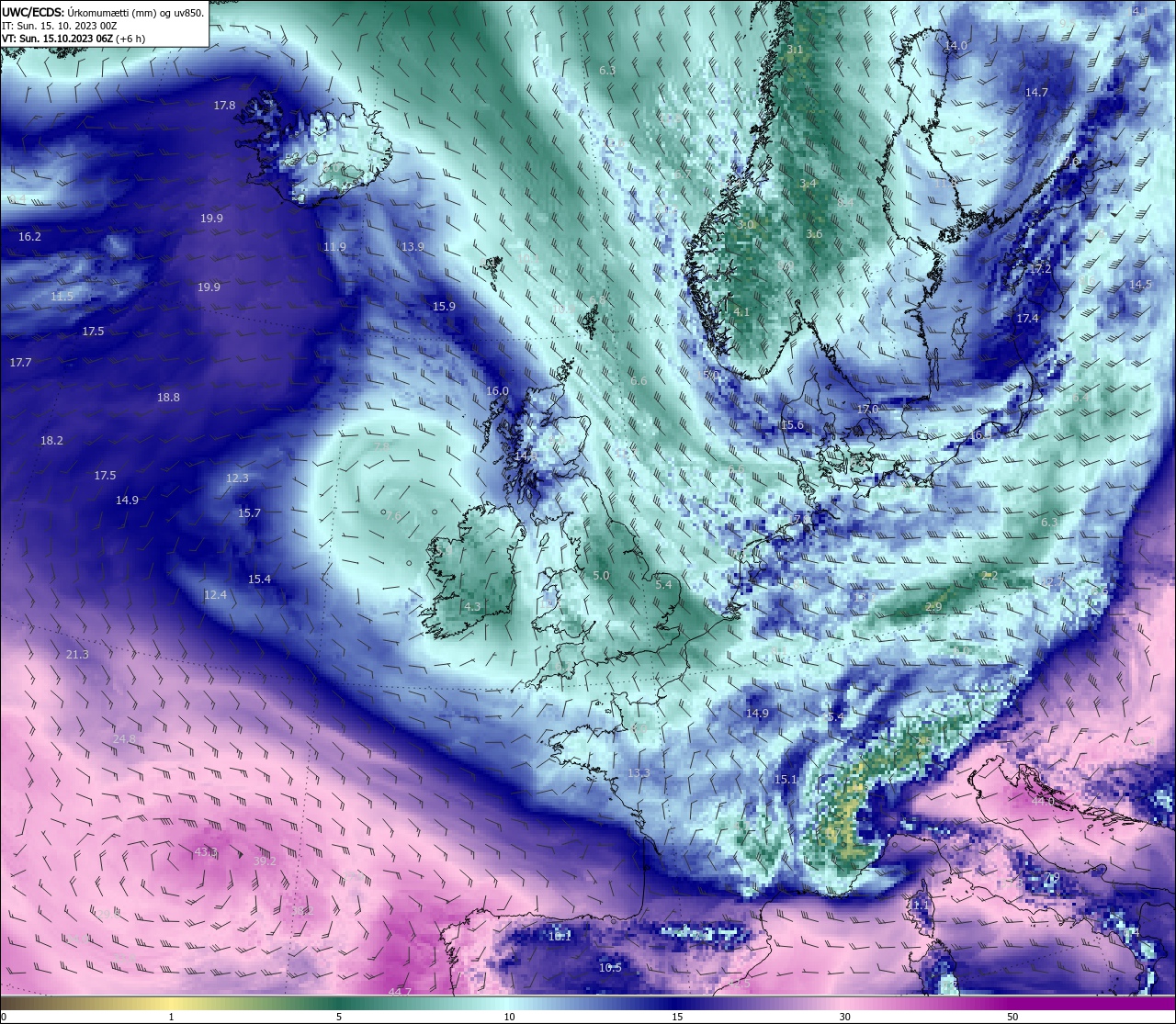Screen dimensions: 1176x1024
Task: Click the map value 18.2
Action: point(51,441)
